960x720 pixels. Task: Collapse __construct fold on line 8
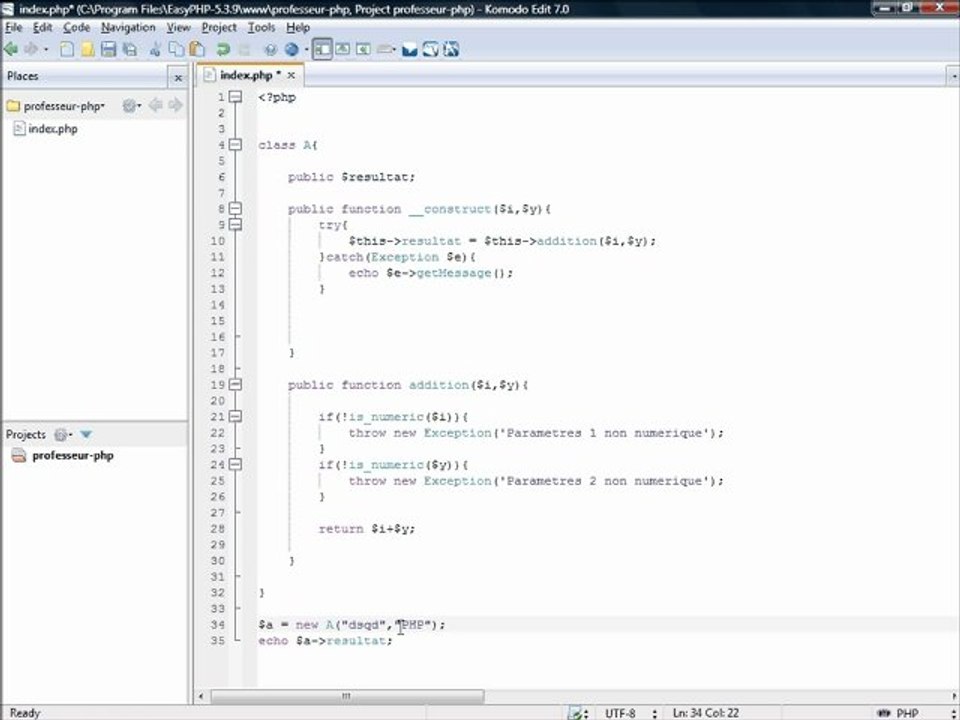coord(235,209)
